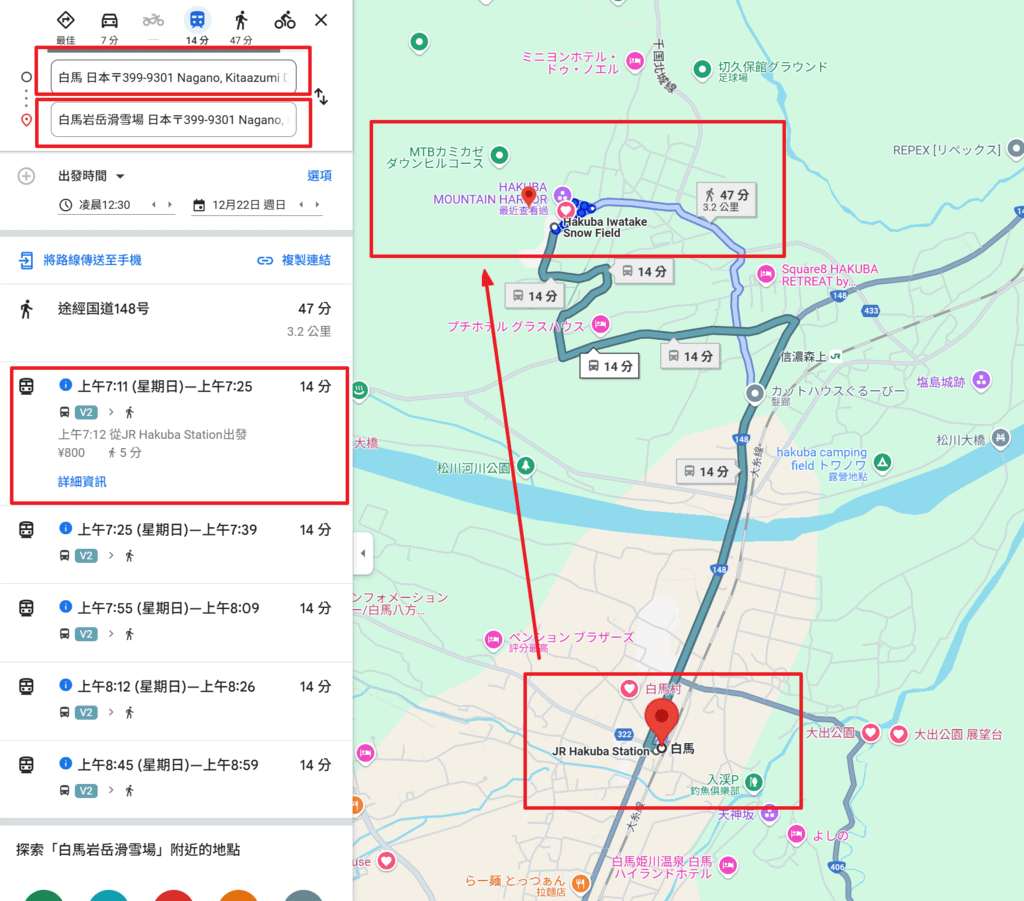Switch to walking mode (47 分)

point(241,20)
